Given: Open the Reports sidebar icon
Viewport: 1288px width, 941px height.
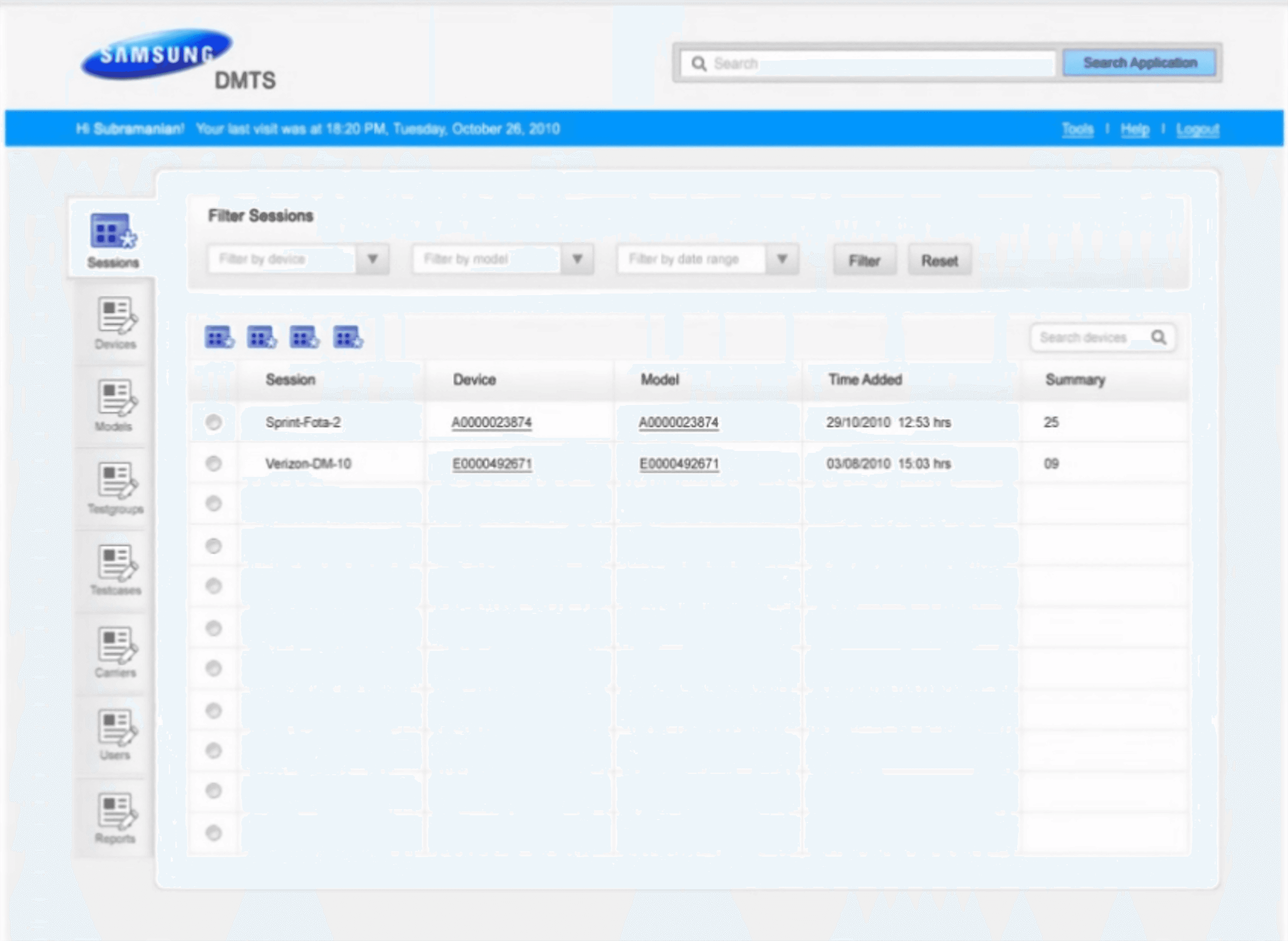Looking at the screenshot, I should pos(116,811).
